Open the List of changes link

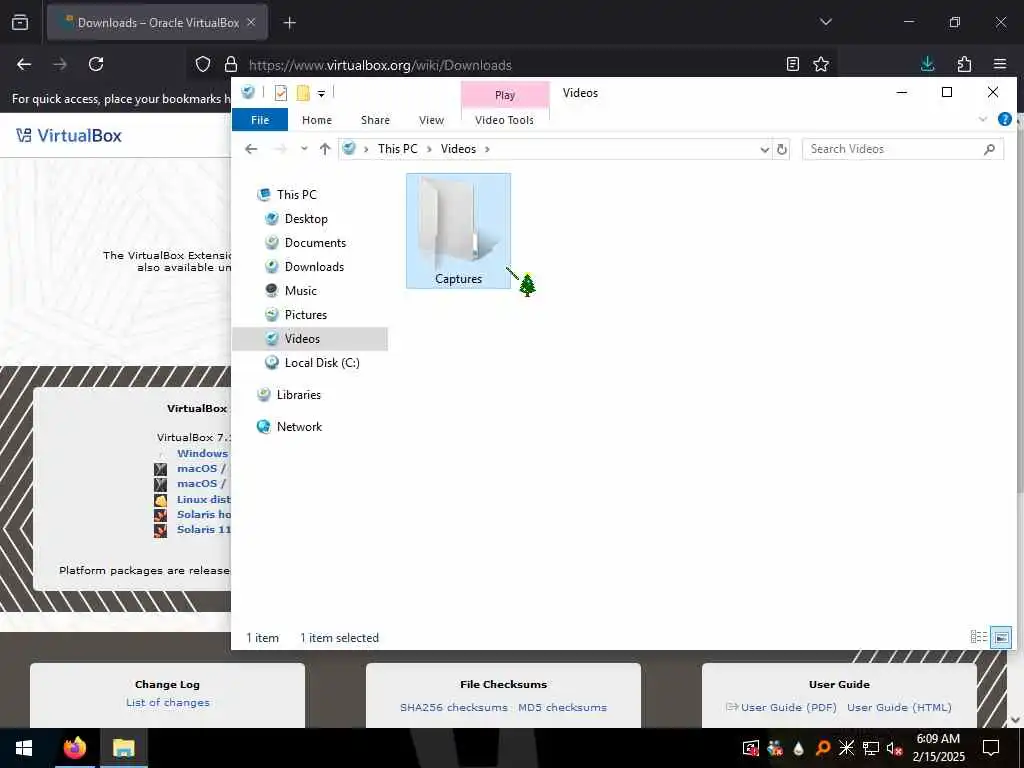click(168, 703)
